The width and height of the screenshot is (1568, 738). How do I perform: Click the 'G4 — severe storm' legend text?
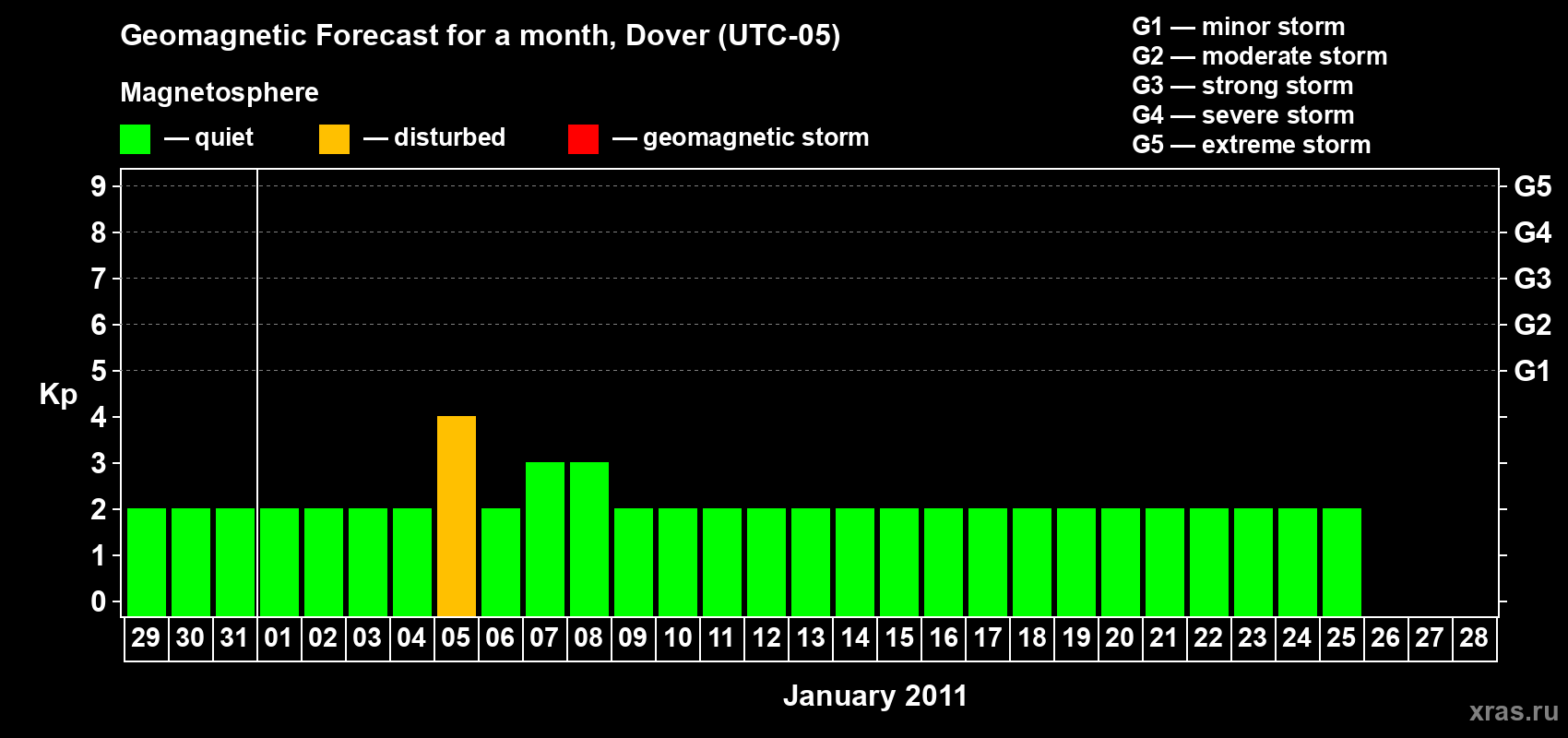[1243, 115]
